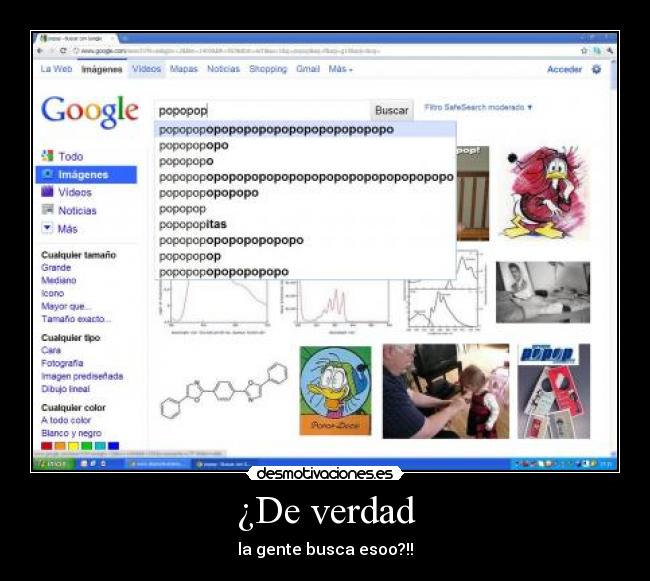Screen dimensions: 650x581
Task: Open the chemical structure thumbnail
Action: click(224, 390)
